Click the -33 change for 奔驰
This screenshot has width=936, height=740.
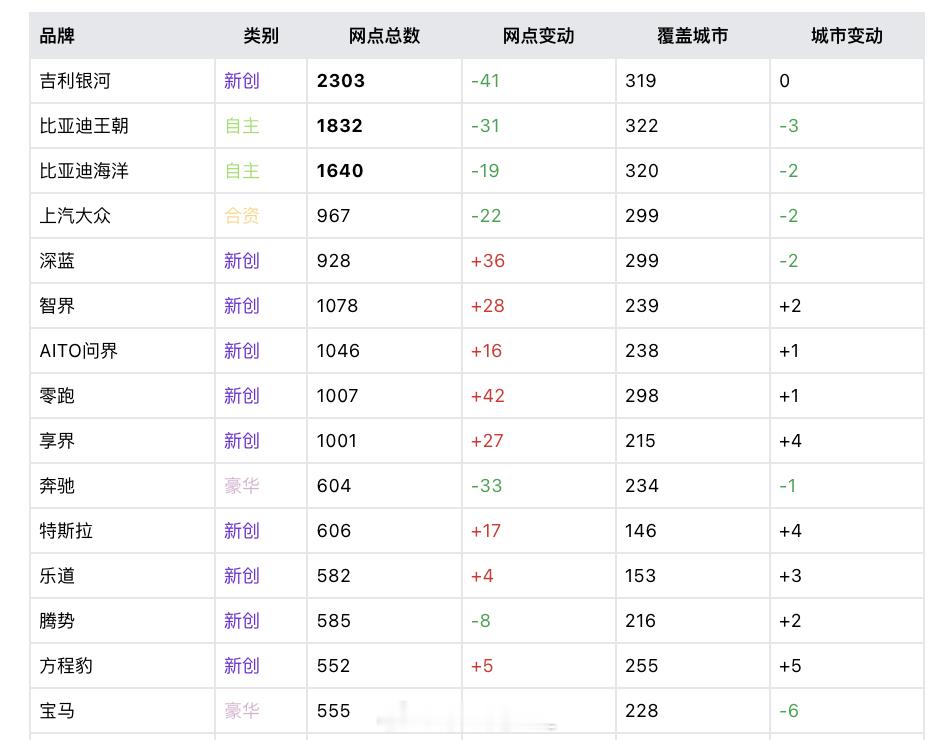pyautogui.click(x=487, y=486)
